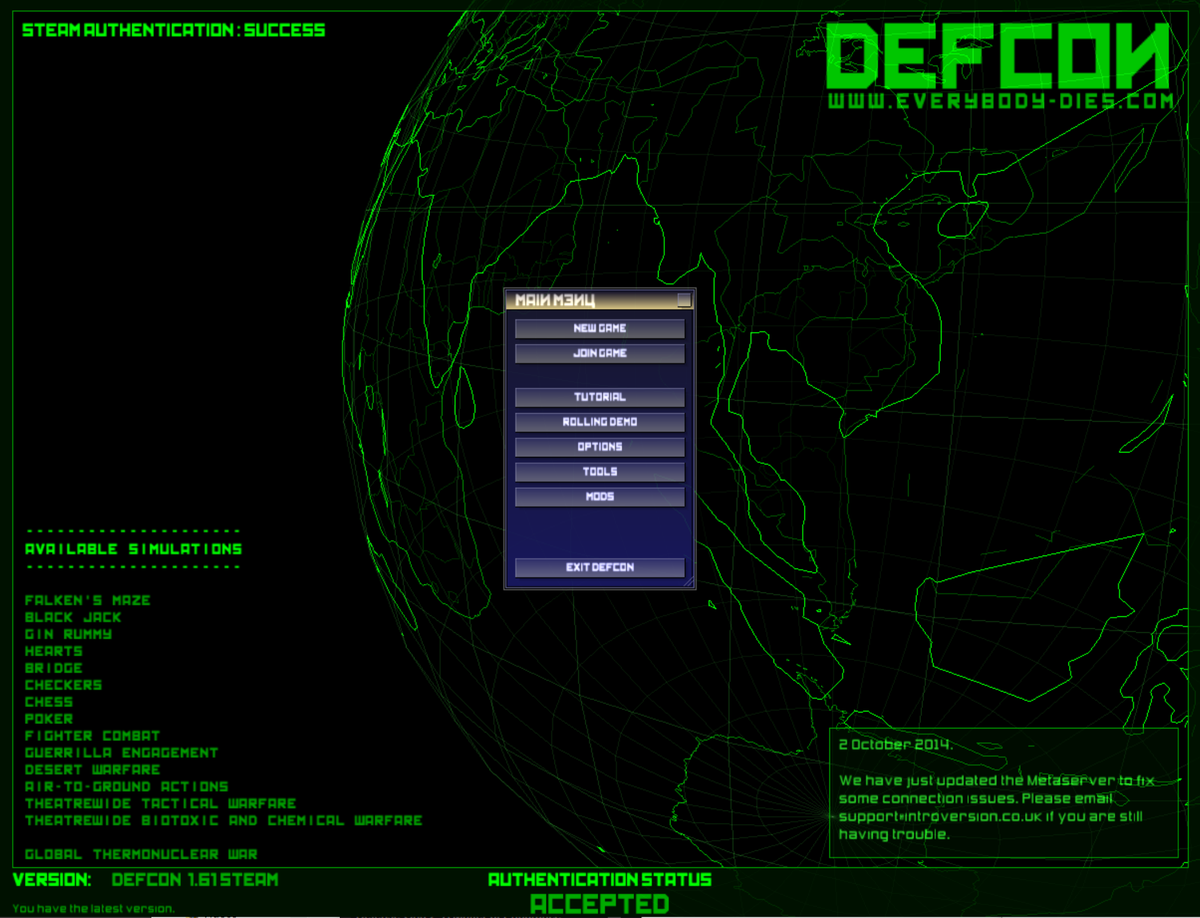Select 'Desert Warfare' list entry

pos(93,770)
